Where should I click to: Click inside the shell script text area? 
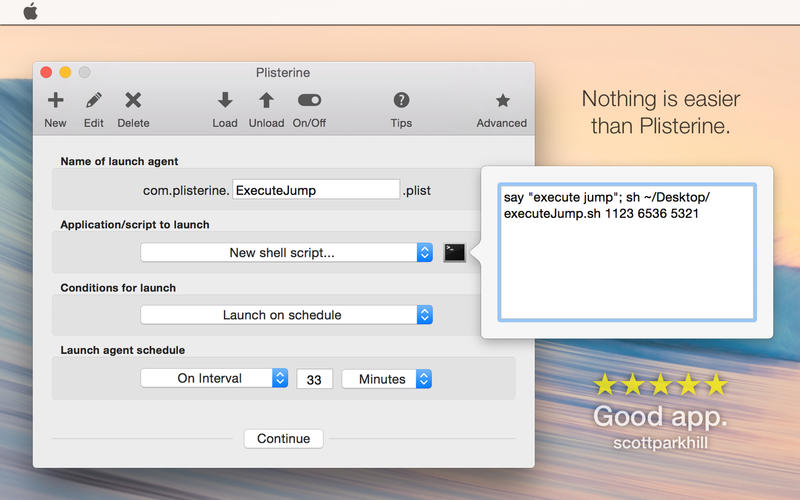[627, 265]
